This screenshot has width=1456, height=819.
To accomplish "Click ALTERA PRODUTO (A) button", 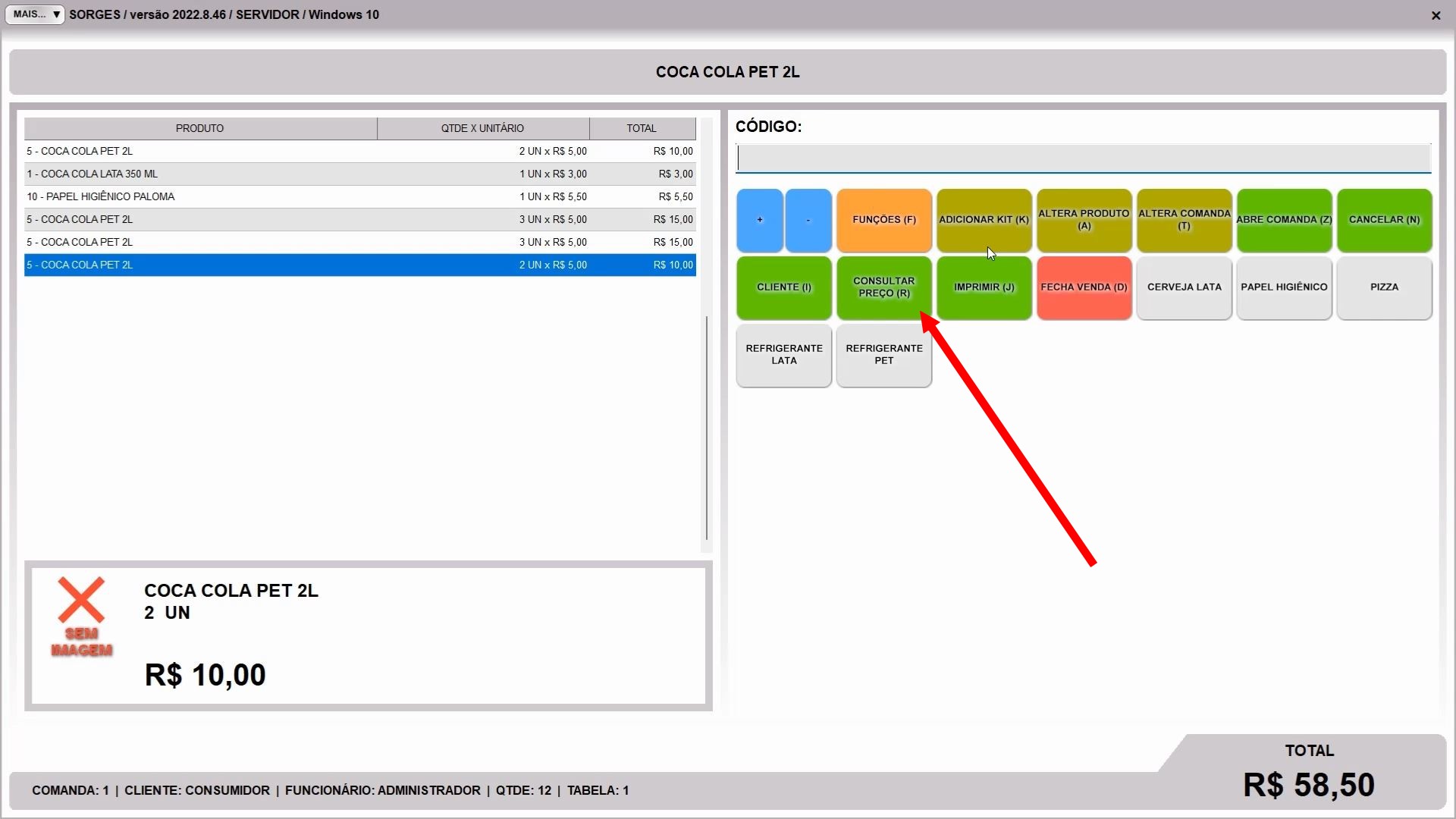I will (1084, 220).
